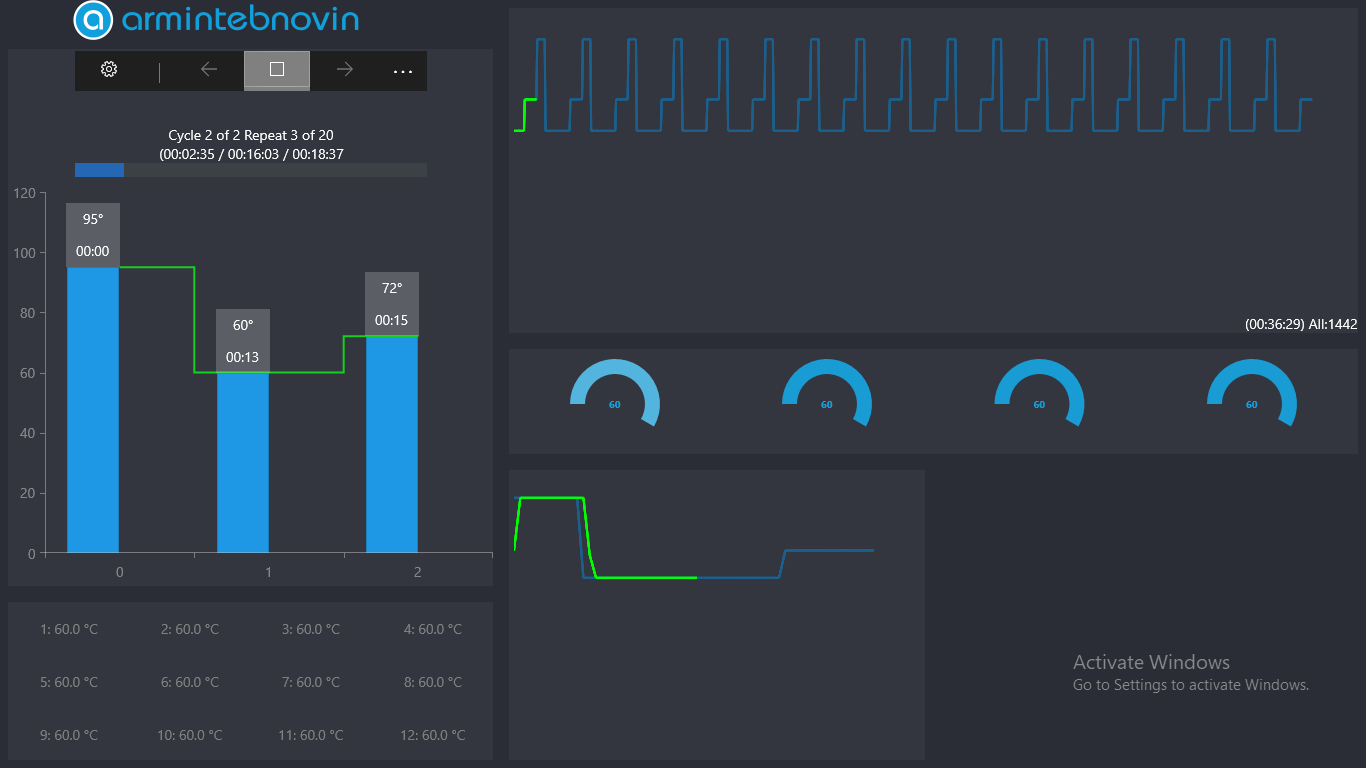Open the settings gear icon
This screenshot has width=1366, height=768.
[x=109, y=70]
